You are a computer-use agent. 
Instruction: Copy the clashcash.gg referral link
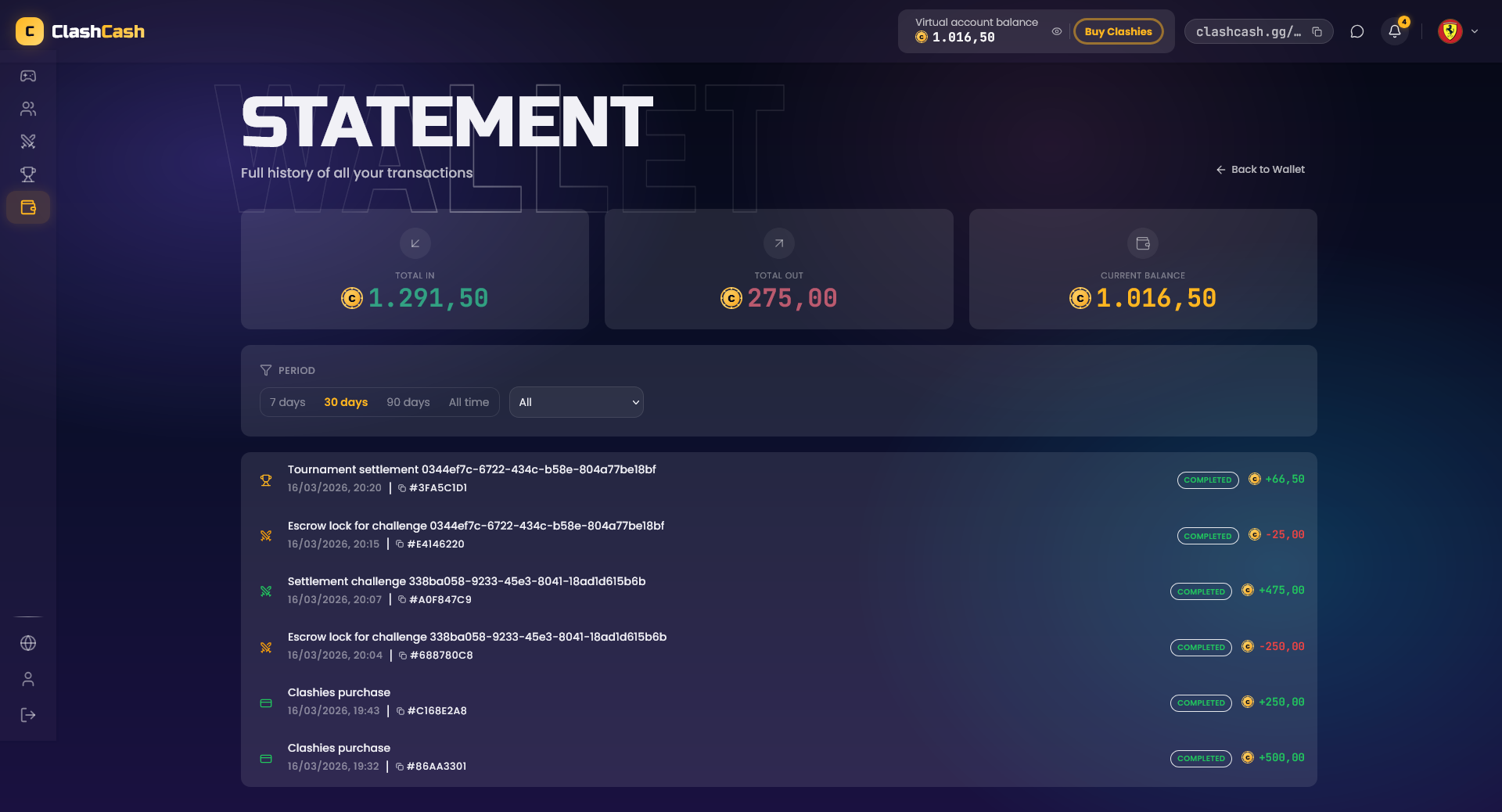1317,31
